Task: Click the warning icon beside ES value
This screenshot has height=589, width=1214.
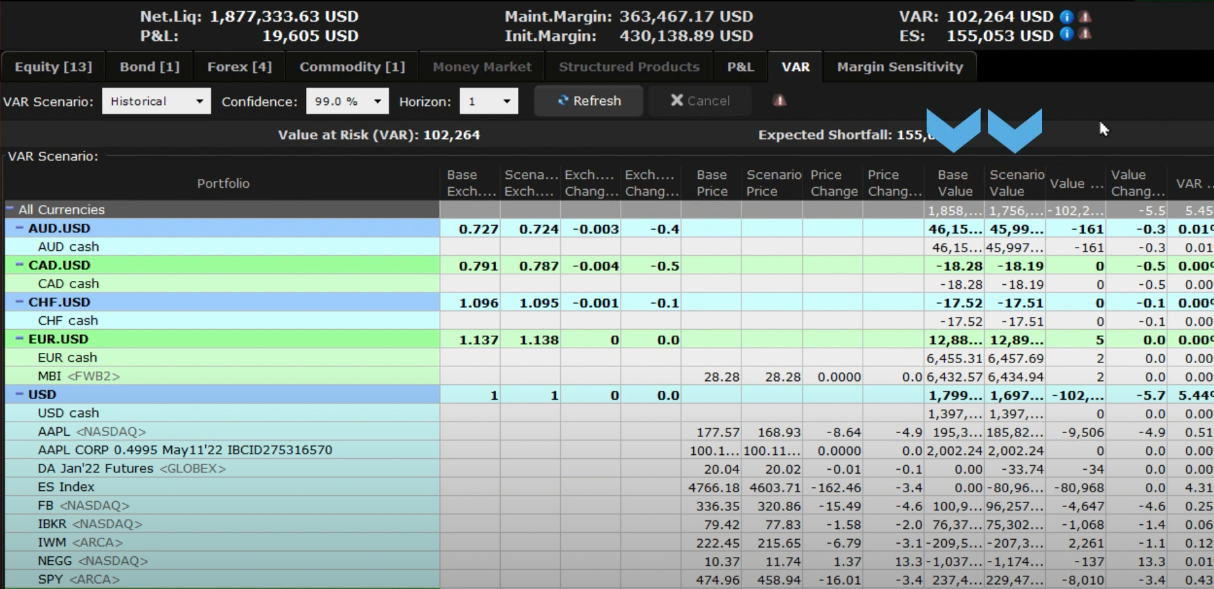Action: [1084, 35]
